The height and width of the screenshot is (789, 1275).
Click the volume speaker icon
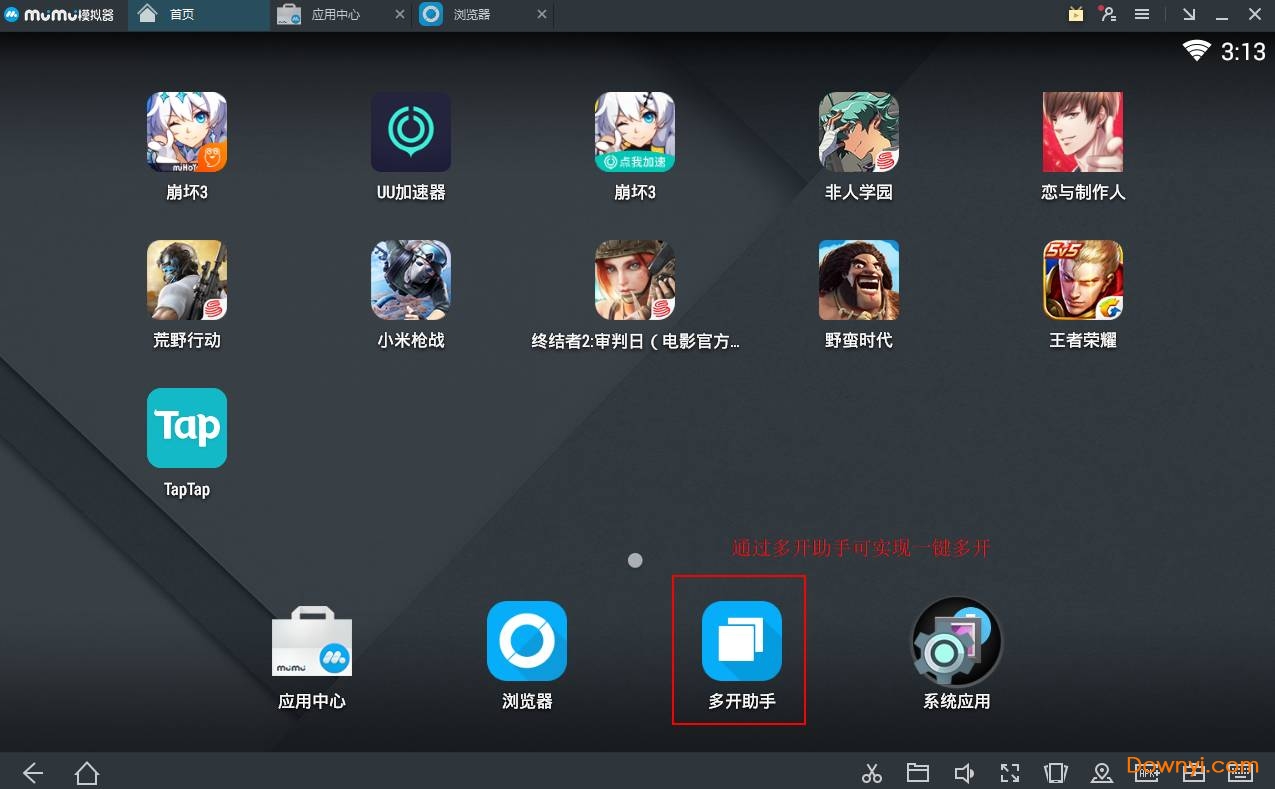(x=963, y=773)
